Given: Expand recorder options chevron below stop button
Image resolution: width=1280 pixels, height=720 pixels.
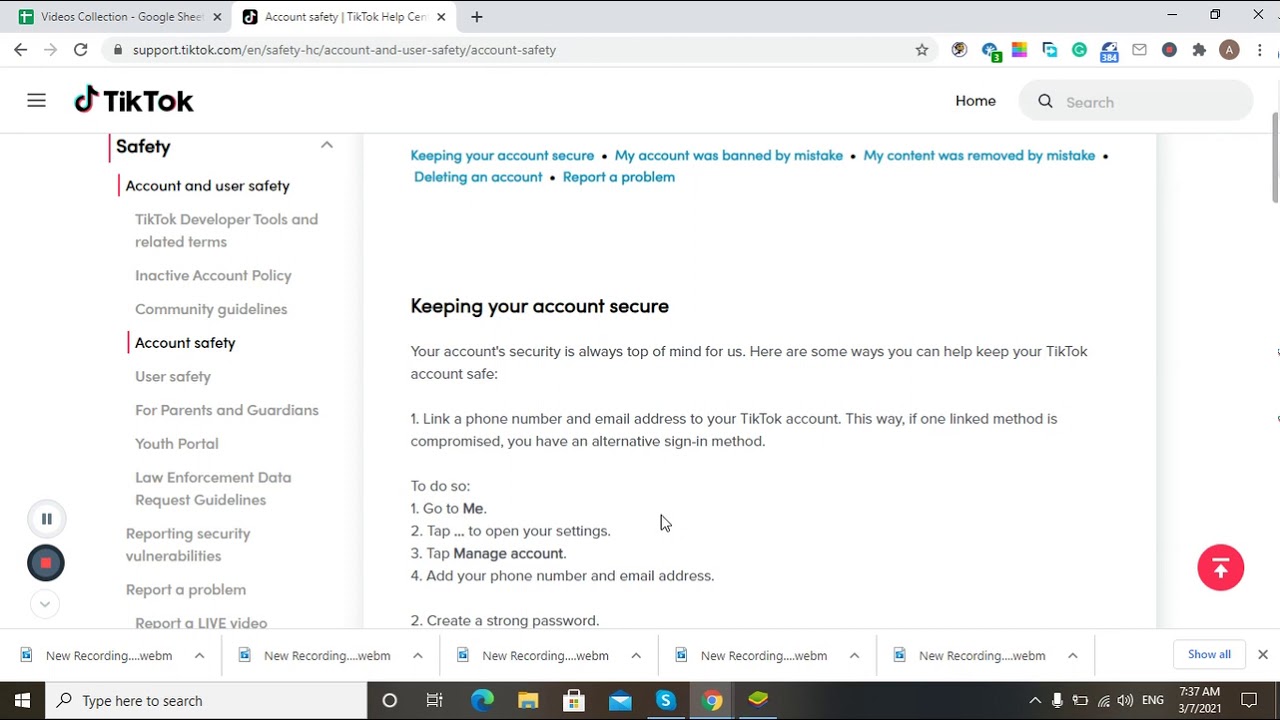Looking at the screenshot, I should click(44, 604).
